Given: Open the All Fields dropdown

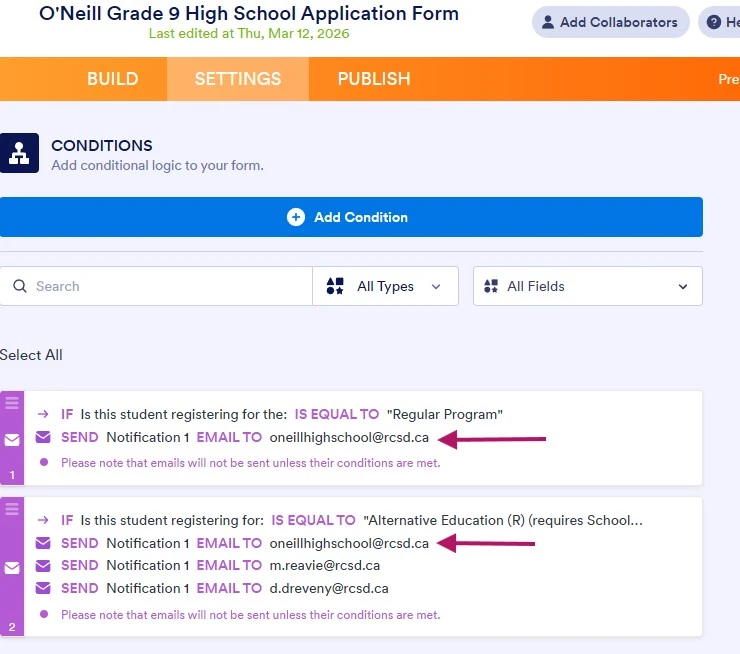Looking at the screenshot, I should coord(588,286).
